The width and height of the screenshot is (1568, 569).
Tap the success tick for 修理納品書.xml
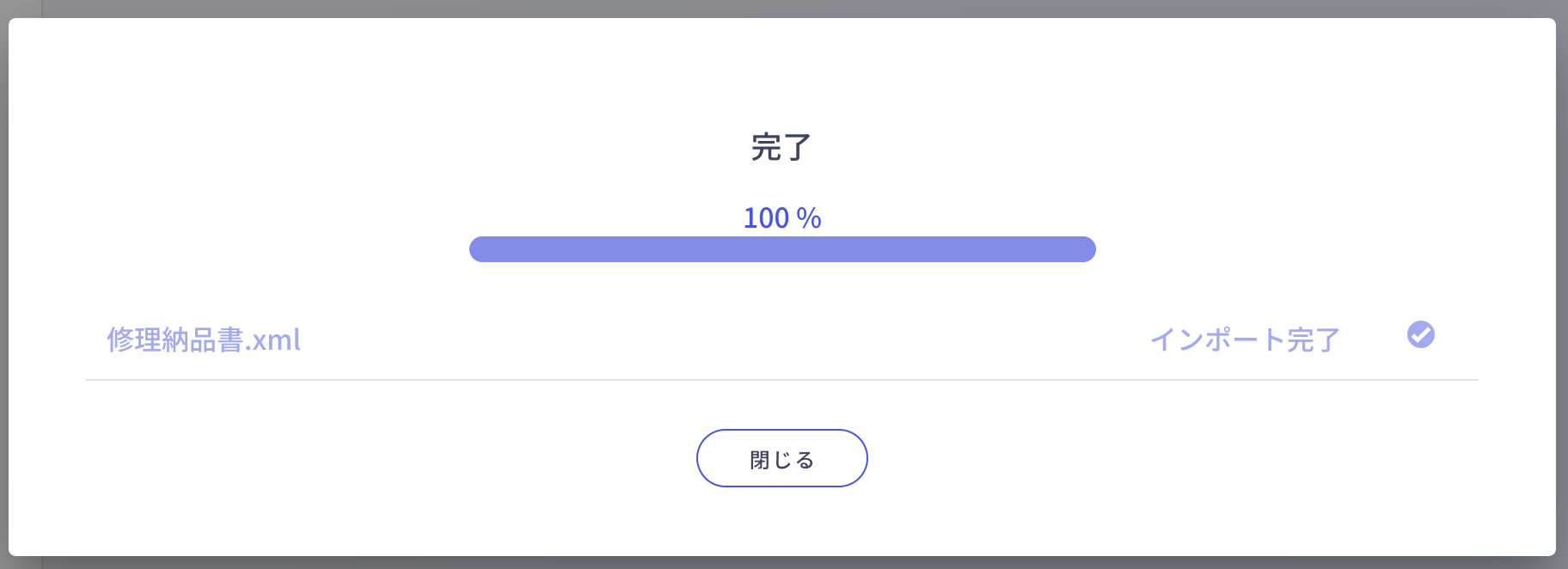1420,334
